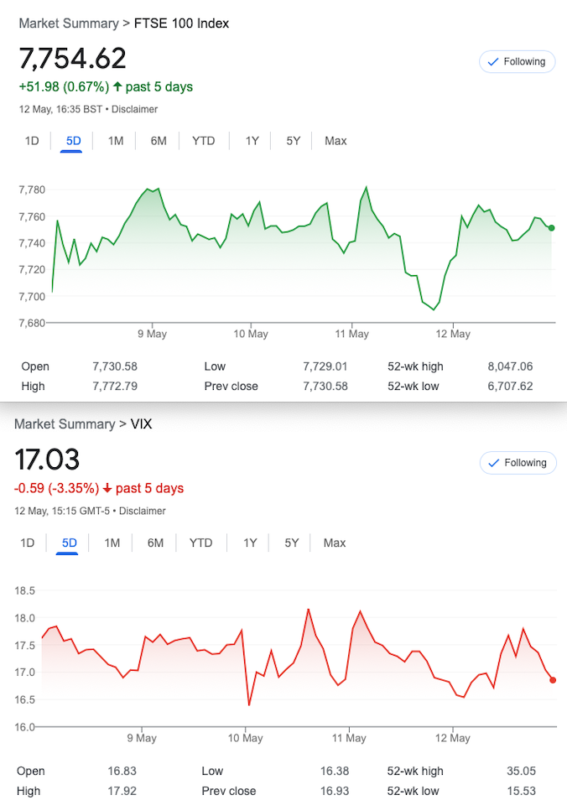Screen dimensions: 567x800
Task: Select the 1D tab on VIX chart
Action: 28,543
